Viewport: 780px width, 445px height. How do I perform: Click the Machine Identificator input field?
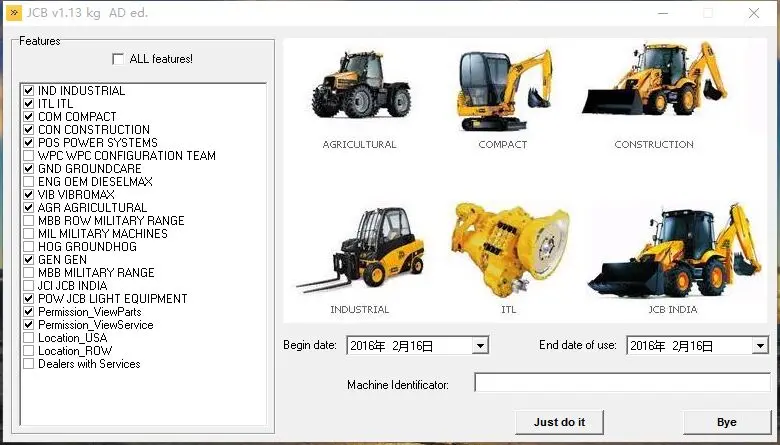[623, 382]
